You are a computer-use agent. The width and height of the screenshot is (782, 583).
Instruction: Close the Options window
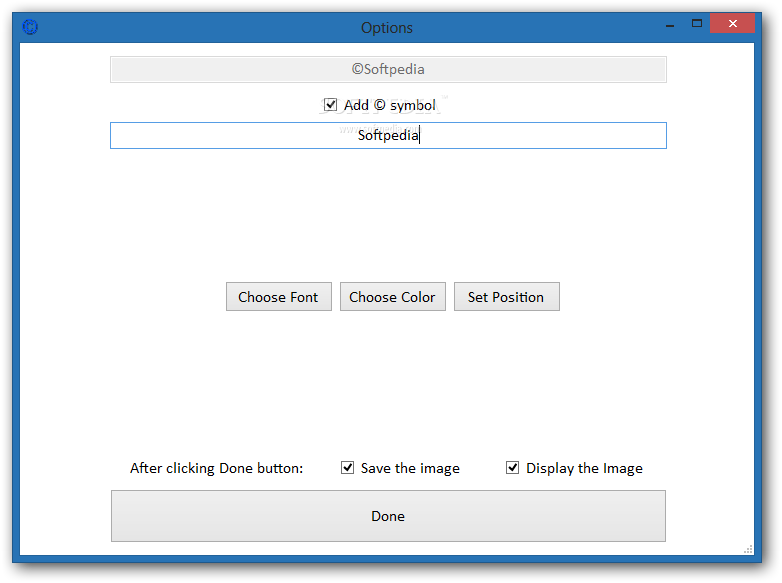point(732,23)
